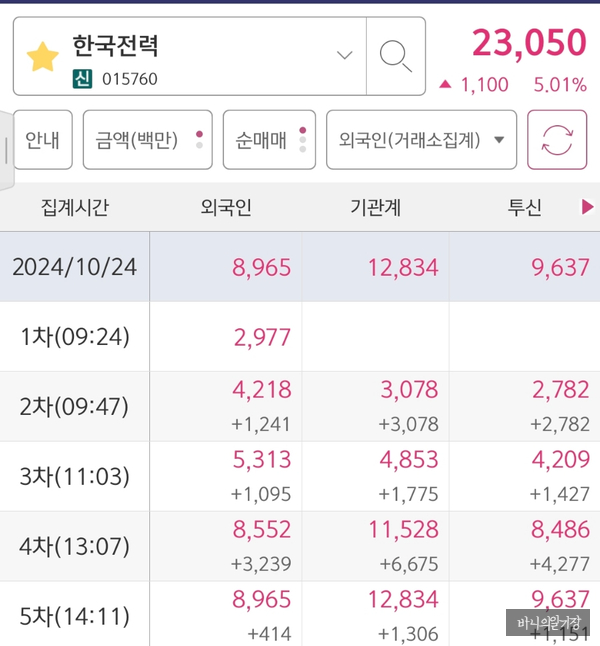Pull out the left edge side handle
Image resolution: width=600 pixels, height=646 pixels.
pyautogui.click(x=7, y=150)
